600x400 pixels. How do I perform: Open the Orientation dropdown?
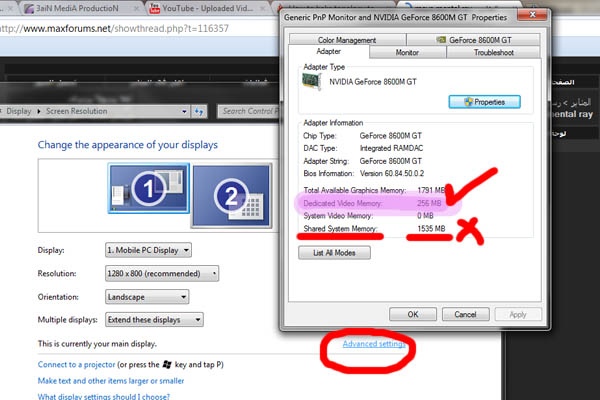(147, 297)
